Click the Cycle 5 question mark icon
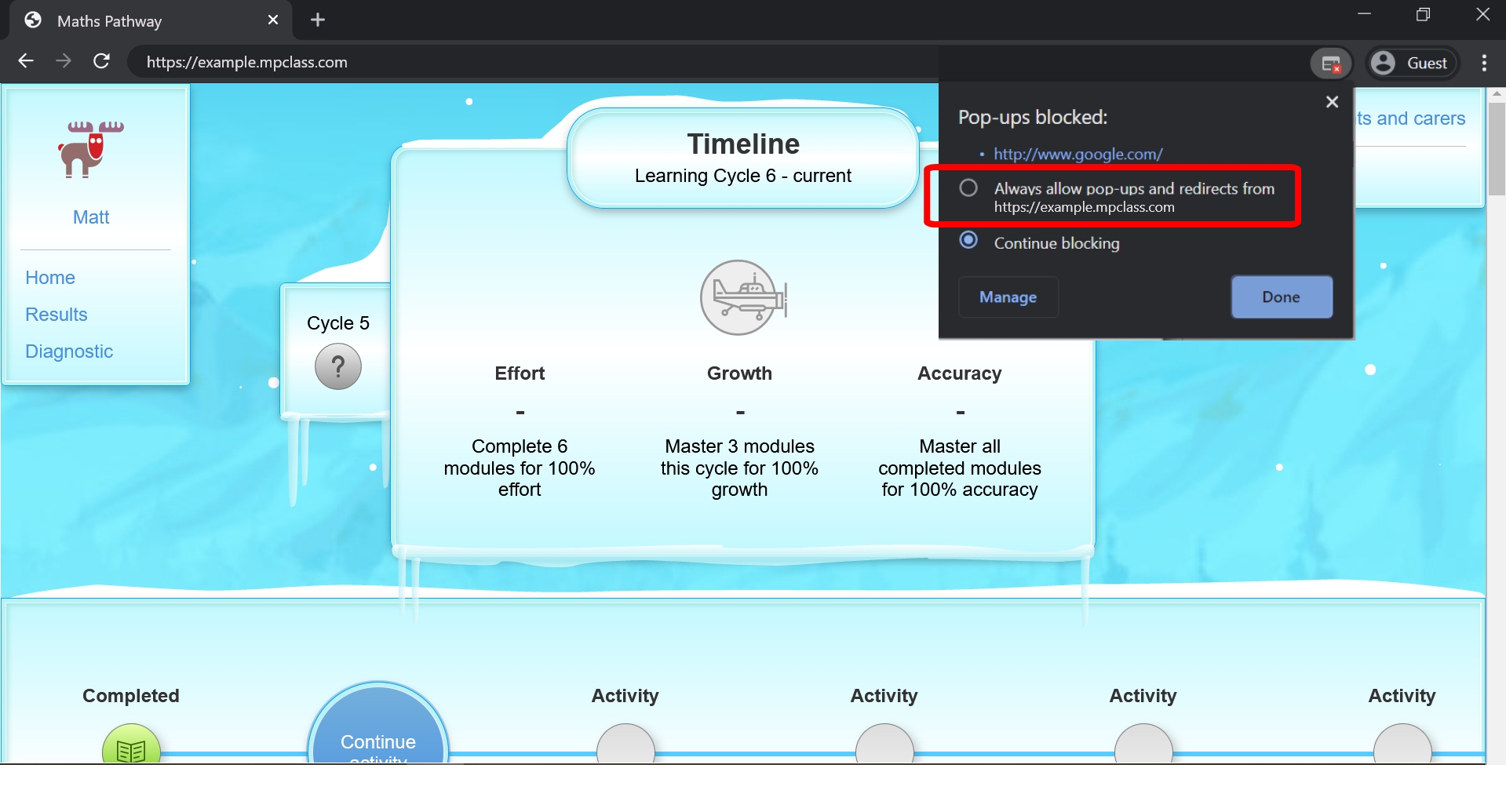 338,366
